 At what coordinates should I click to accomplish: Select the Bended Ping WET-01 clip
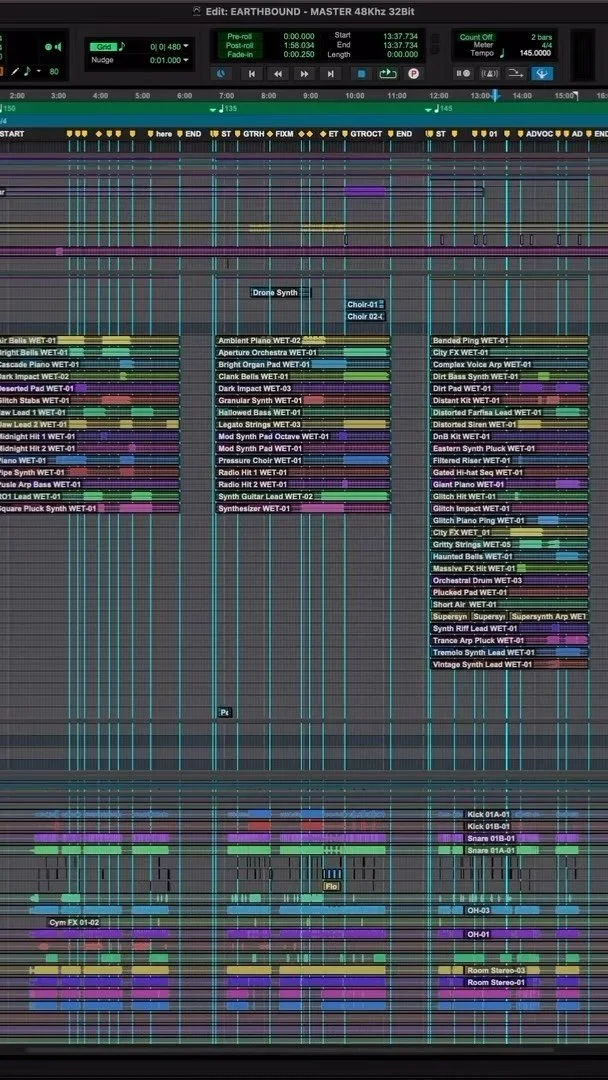[x=510, y=340]
